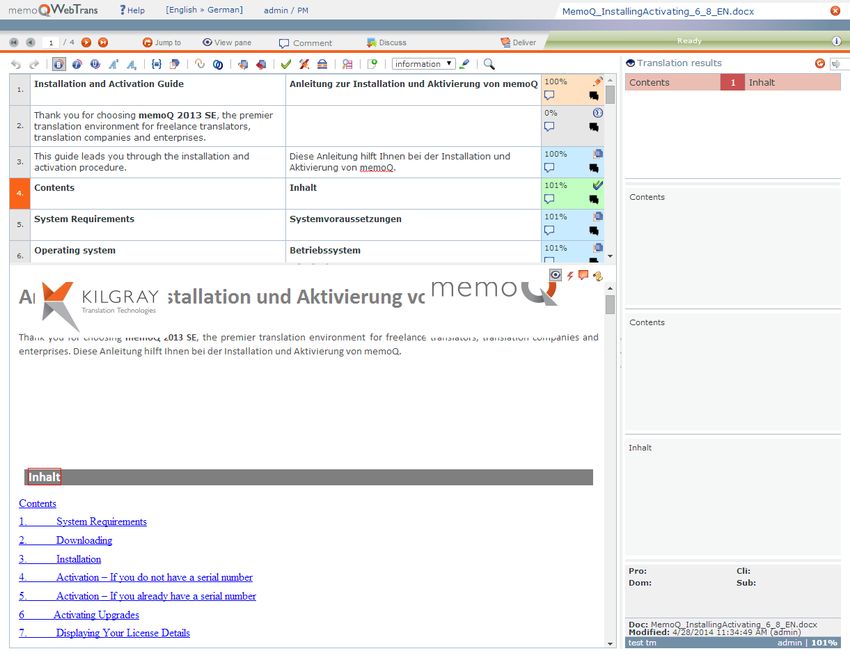This screenshot has width=850, height=658.
Task: Click the orange speech bubble preview icon
Action: (583, 275)
